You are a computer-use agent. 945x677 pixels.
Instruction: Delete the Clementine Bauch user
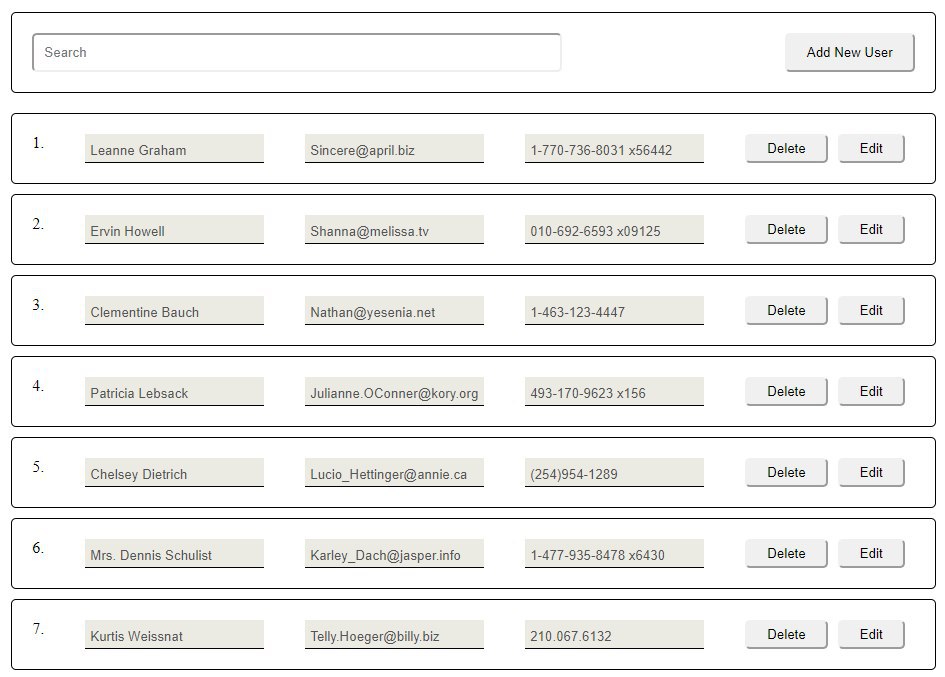coord(786,310)
